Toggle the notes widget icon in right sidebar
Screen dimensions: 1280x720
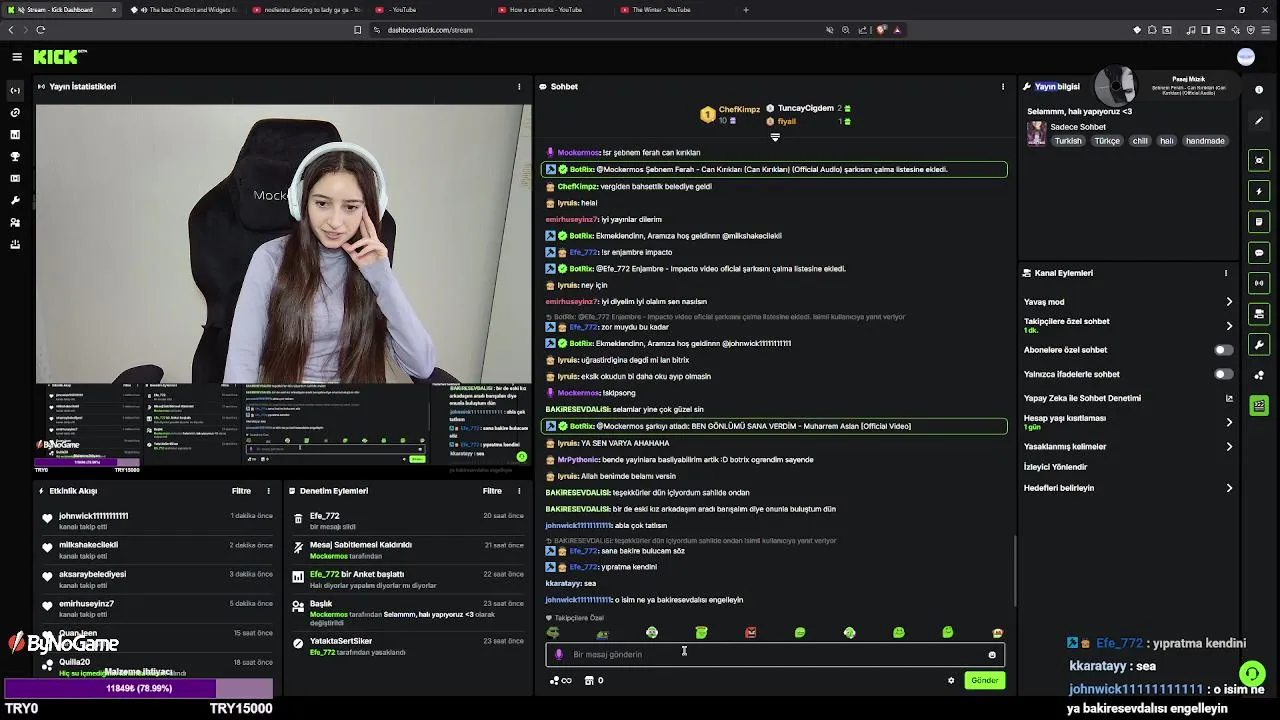pyautogui.click(x=1259, y=222)
